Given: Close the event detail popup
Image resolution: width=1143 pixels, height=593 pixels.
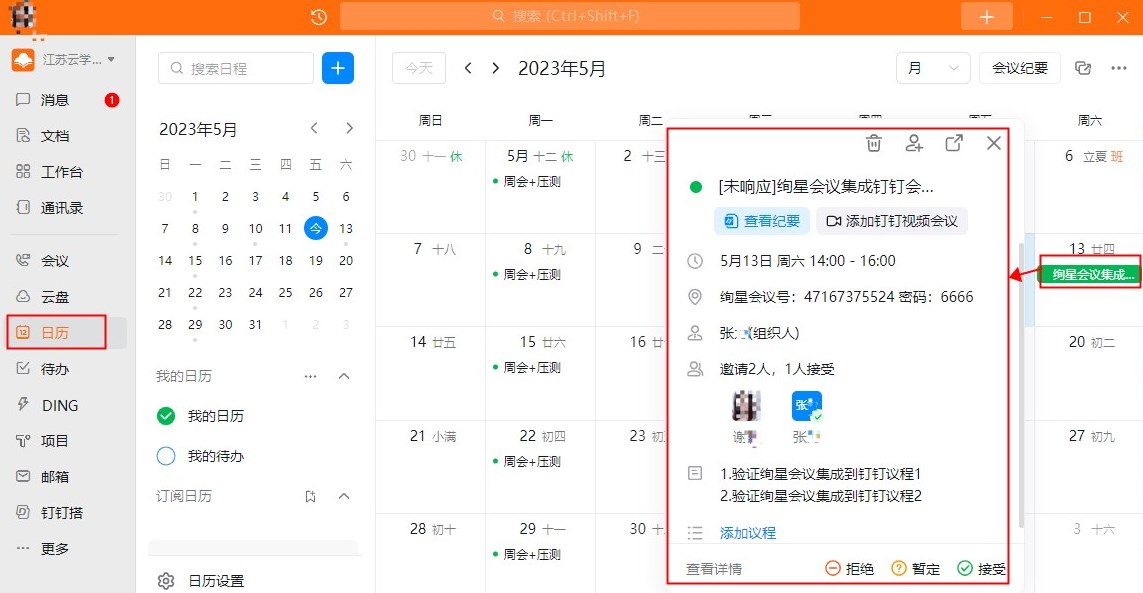Looking at the screenshot, I should [x=994, y=144].
